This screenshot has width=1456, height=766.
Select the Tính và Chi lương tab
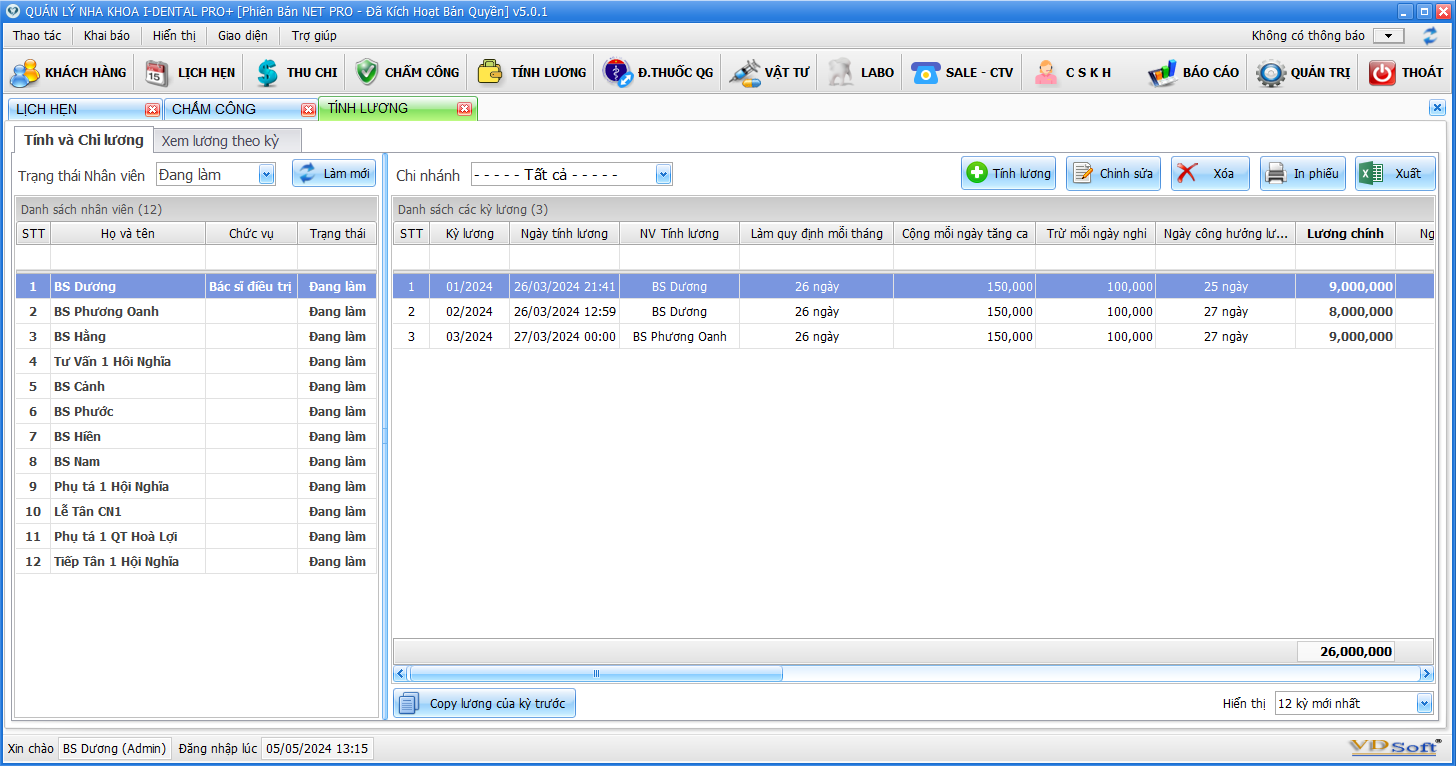point(84,140)
